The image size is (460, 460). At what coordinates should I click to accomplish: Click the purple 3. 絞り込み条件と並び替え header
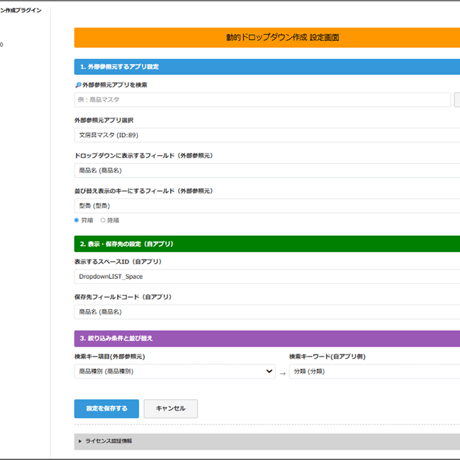[x=267, y=339]
